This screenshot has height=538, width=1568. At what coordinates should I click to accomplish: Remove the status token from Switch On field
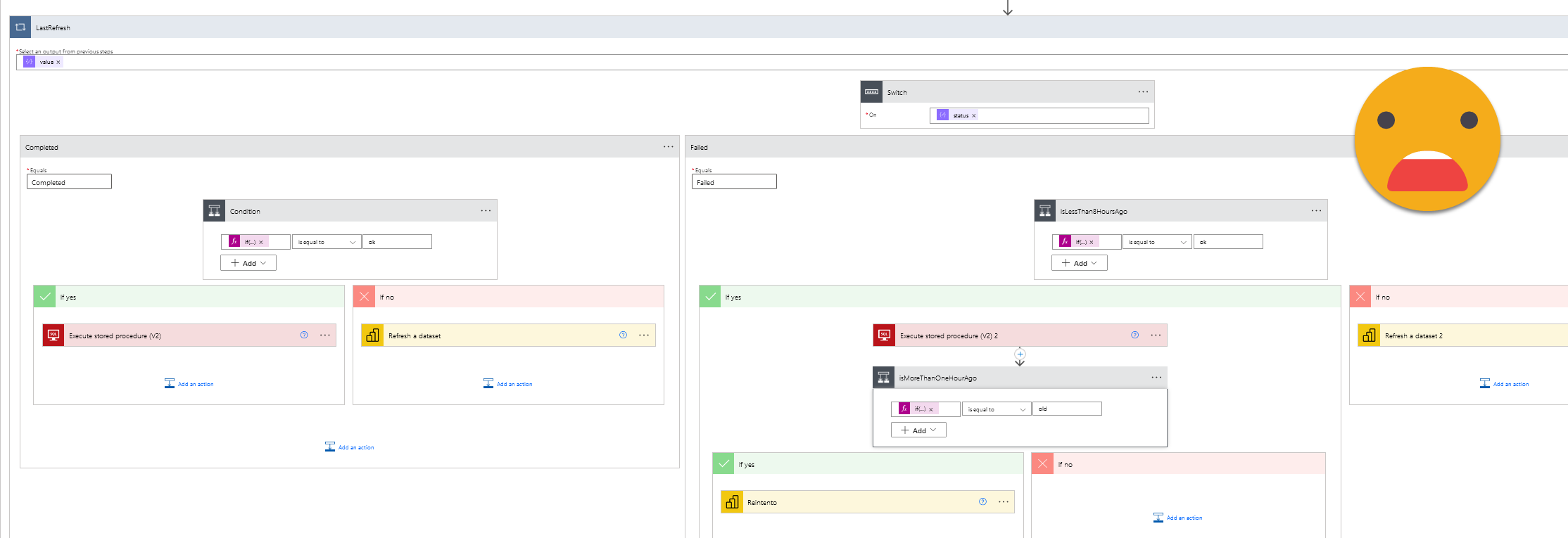(x=974, y=116)
